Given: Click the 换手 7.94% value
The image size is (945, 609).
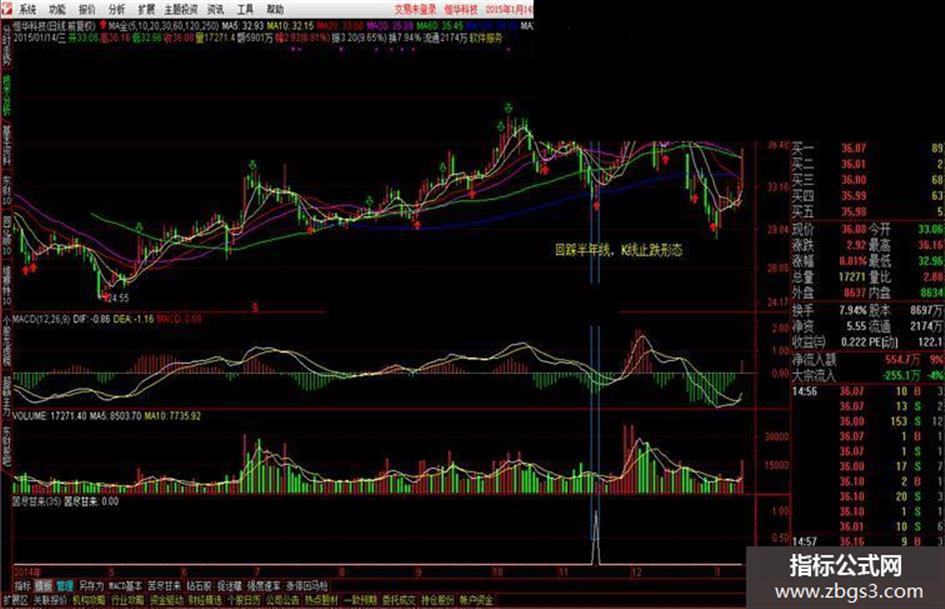Looking at the screenshot, I should [853, 311].
